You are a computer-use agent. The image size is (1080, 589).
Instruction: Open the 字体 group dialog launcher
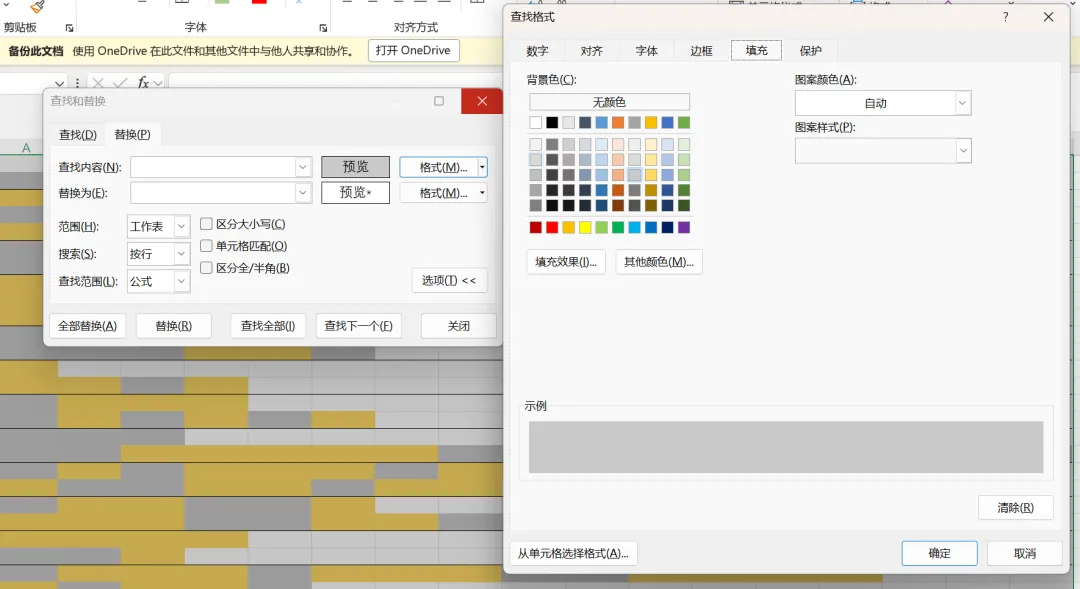(x=323, y=28)
